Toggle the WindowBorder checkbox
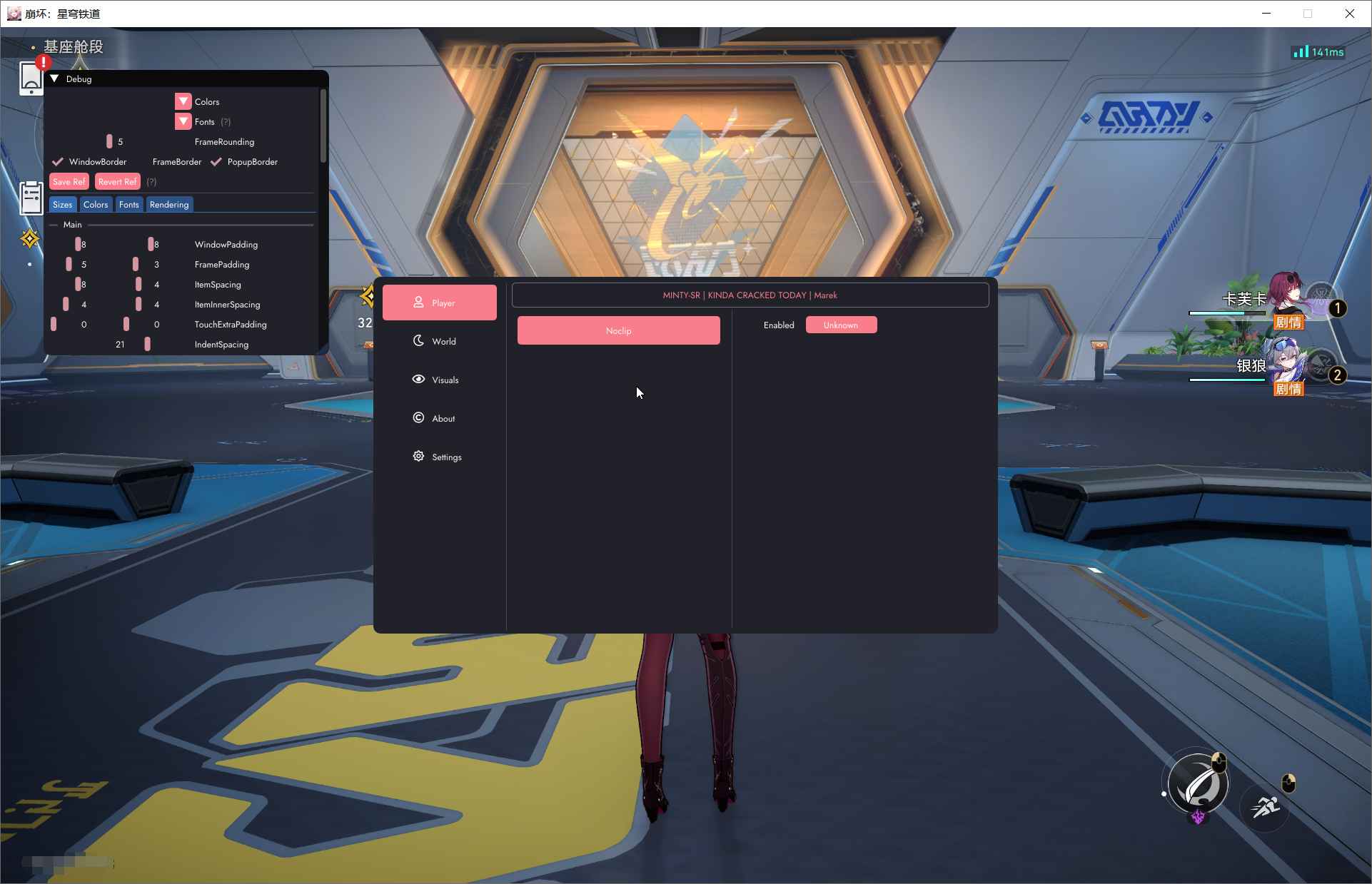Image resolution: width=1372 pixels, height=884 pixels. pyautogui.click(x=57, y=161)
